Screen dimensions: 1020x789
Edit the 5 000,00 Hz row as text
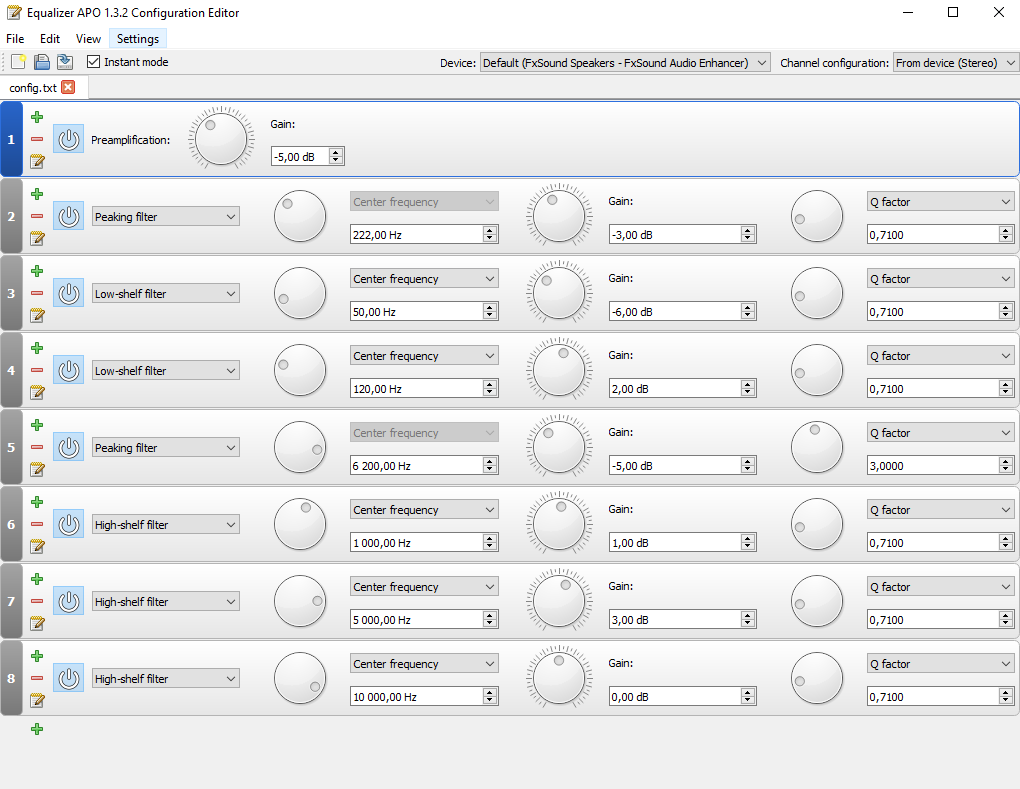[x=37, y=623]
